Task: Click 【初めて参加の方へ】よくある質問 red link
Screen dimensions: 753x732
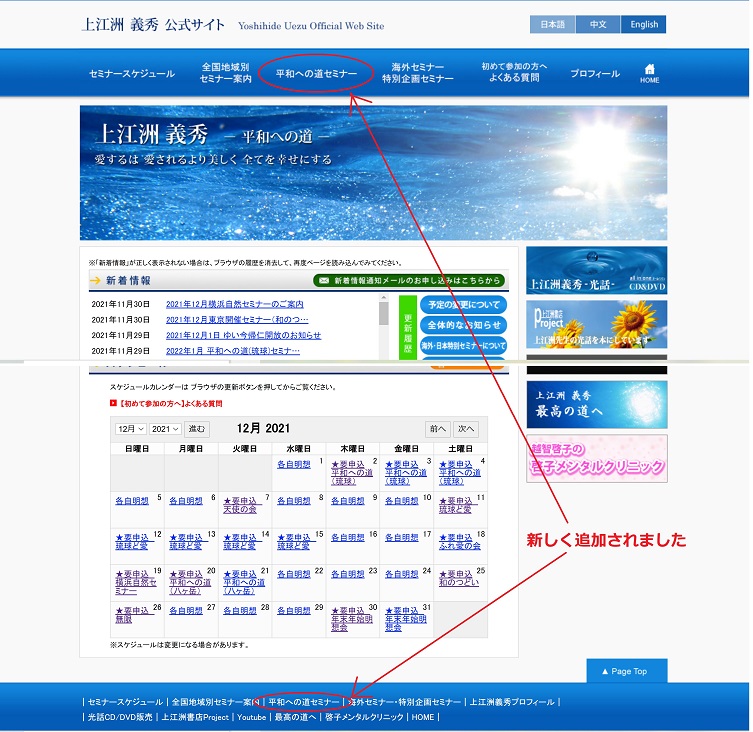Action: point(170,403)
